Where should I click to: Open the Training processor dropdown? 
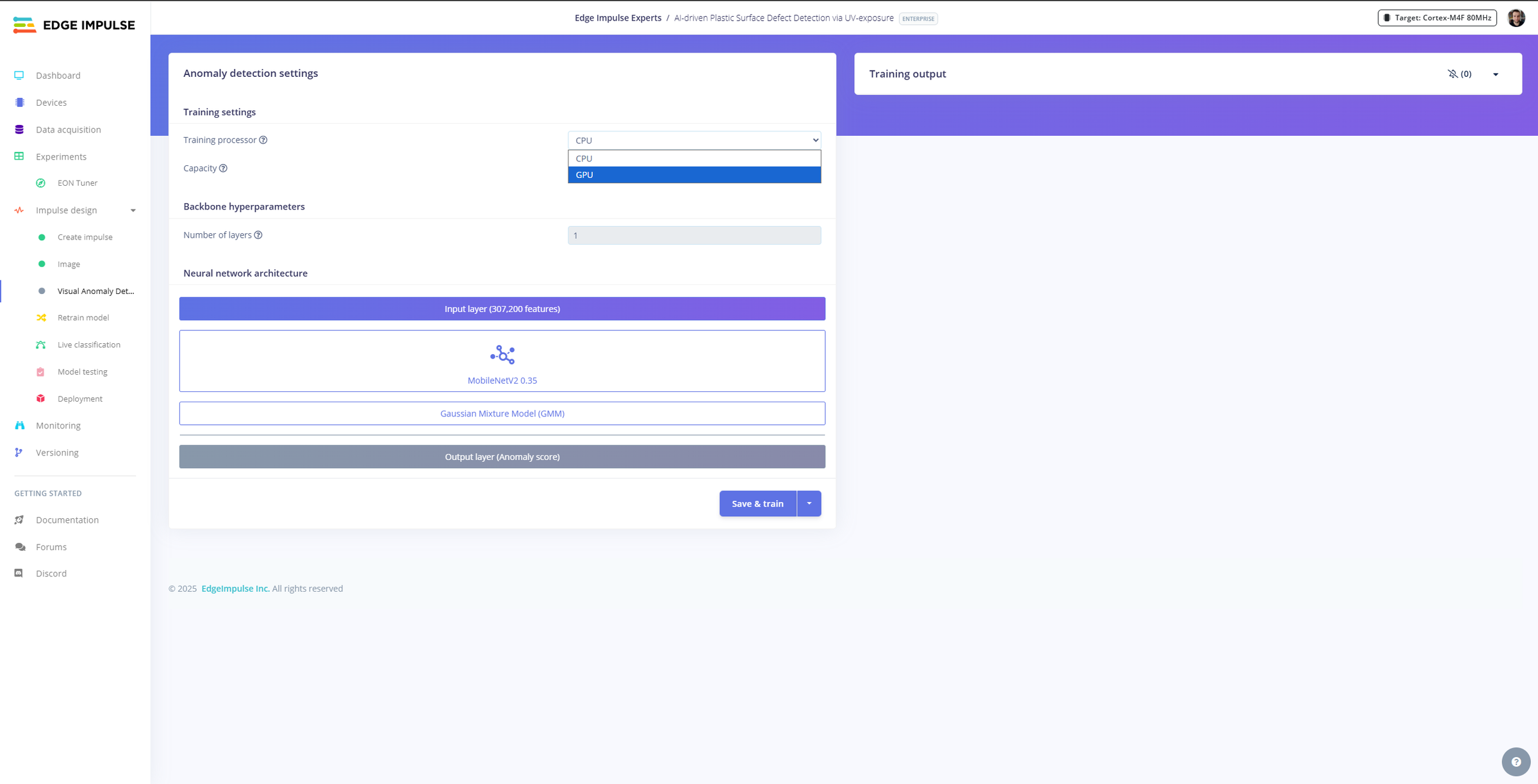(x=694, y=140)
